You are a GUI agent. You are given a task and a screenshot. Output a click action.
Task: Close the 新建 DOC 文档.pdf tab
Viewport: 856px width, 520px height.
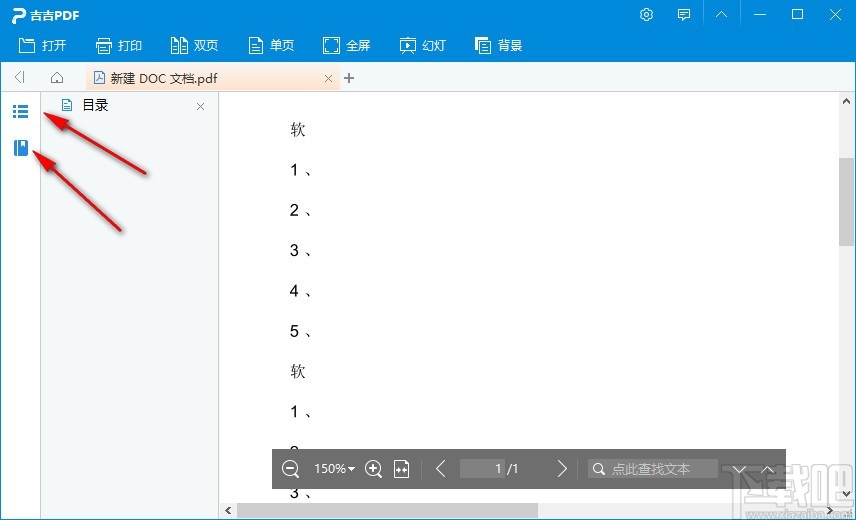pos(328,79)
